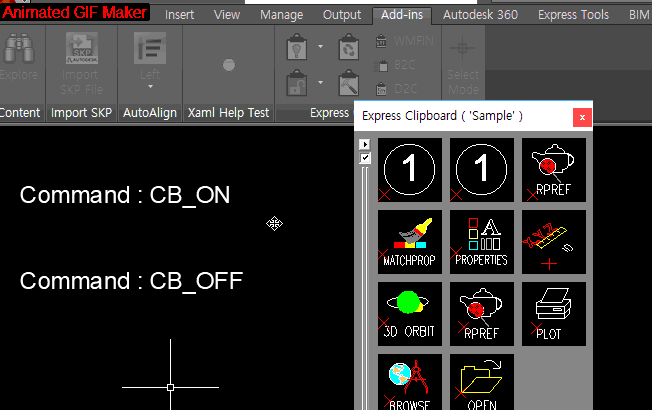Expand the dropdown arrow under Left

point(150,86)
